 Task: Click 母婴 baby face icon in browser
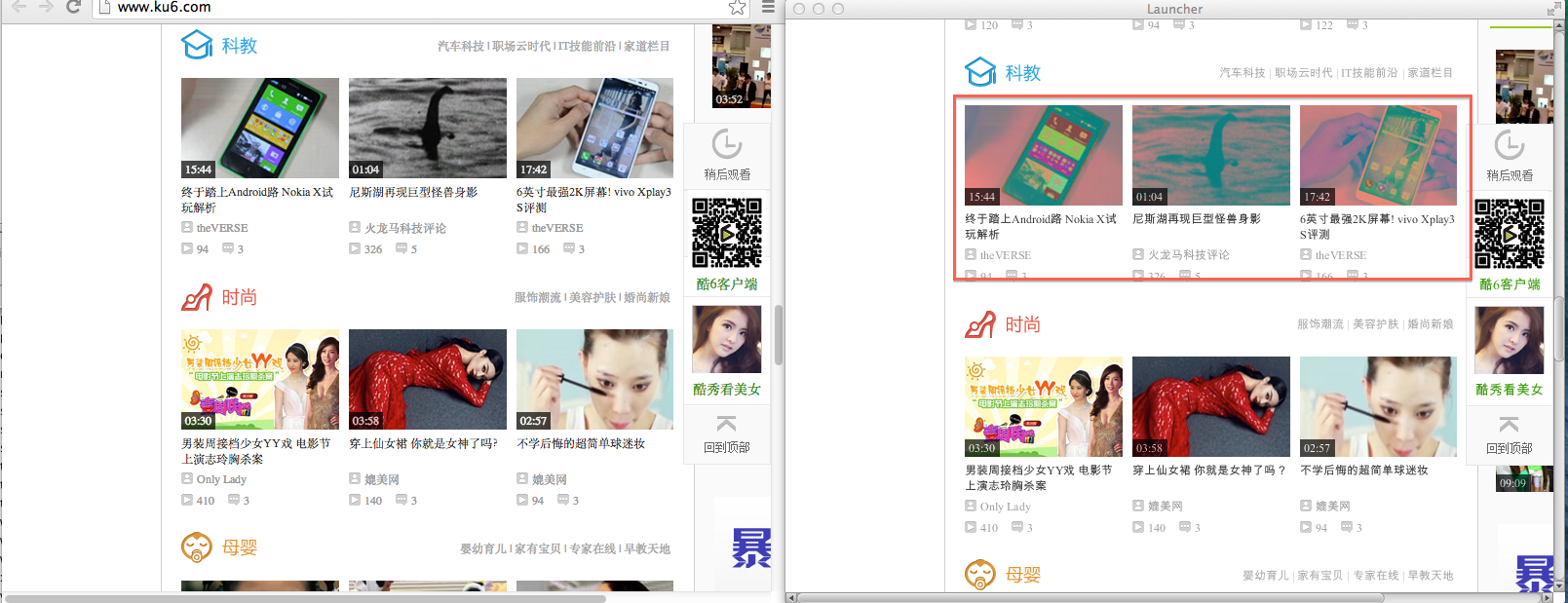point(197,546)
